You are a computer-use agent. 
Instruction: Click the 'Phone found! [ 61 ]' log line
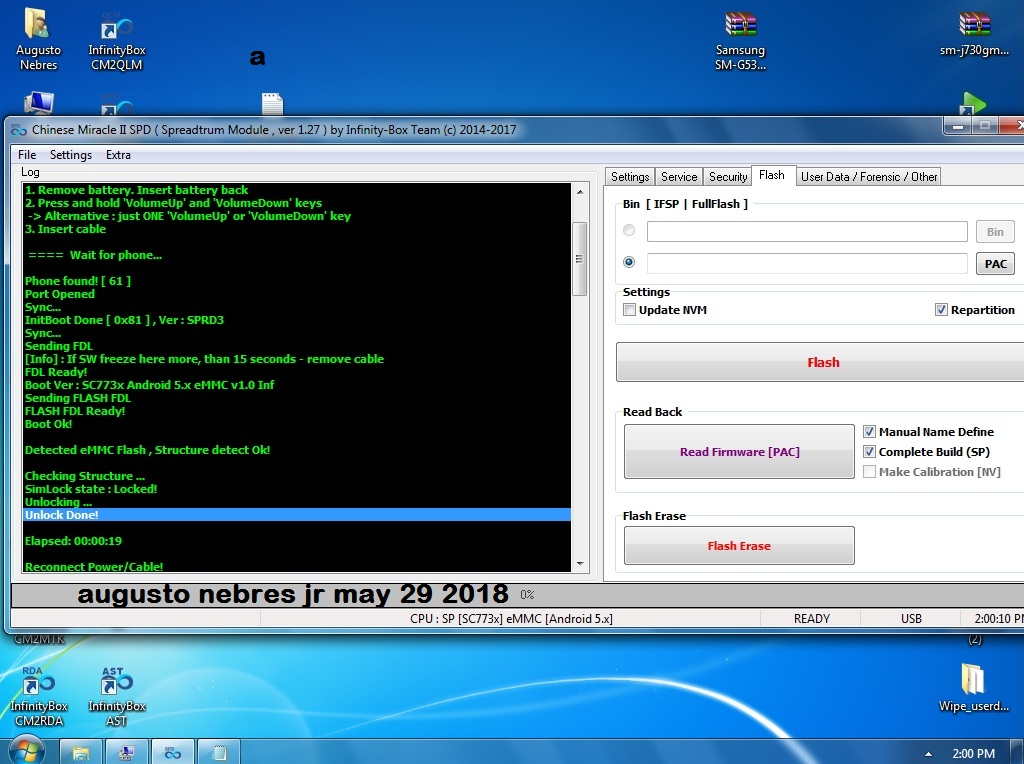78,281
